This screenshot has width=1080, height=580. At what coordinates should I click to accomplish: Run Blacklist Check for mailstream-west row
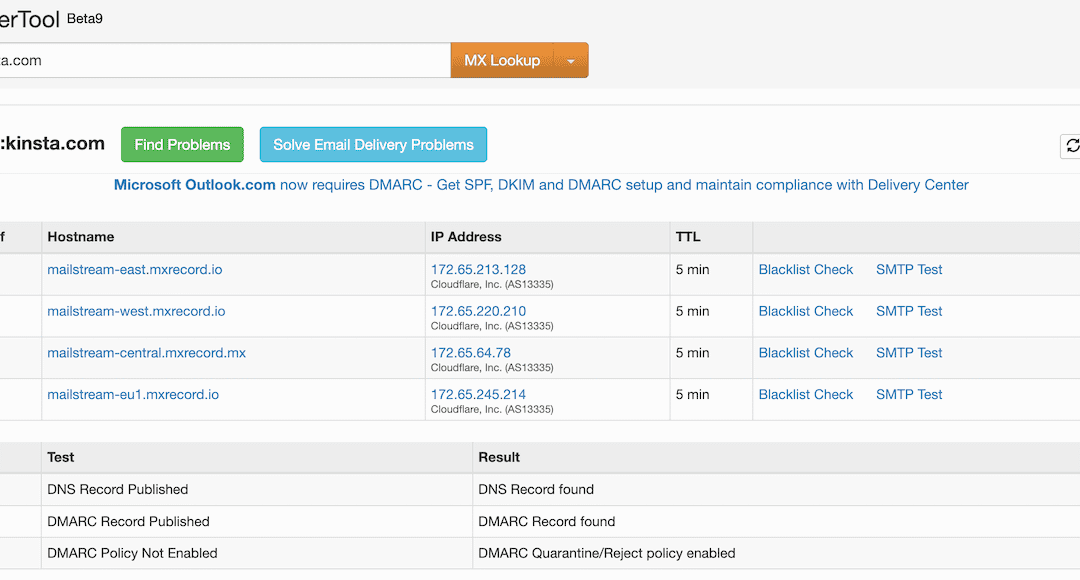pos(806,311)
